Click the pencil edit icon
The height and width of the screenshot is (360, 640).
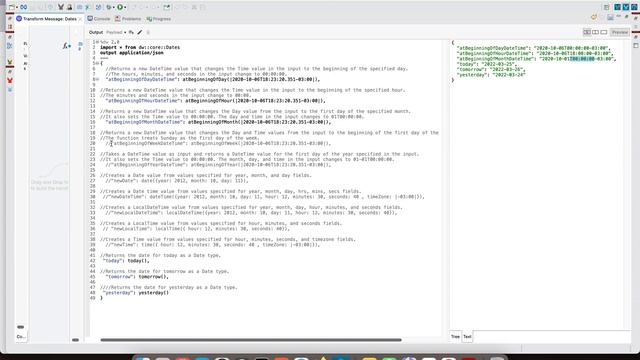(140, 32)
